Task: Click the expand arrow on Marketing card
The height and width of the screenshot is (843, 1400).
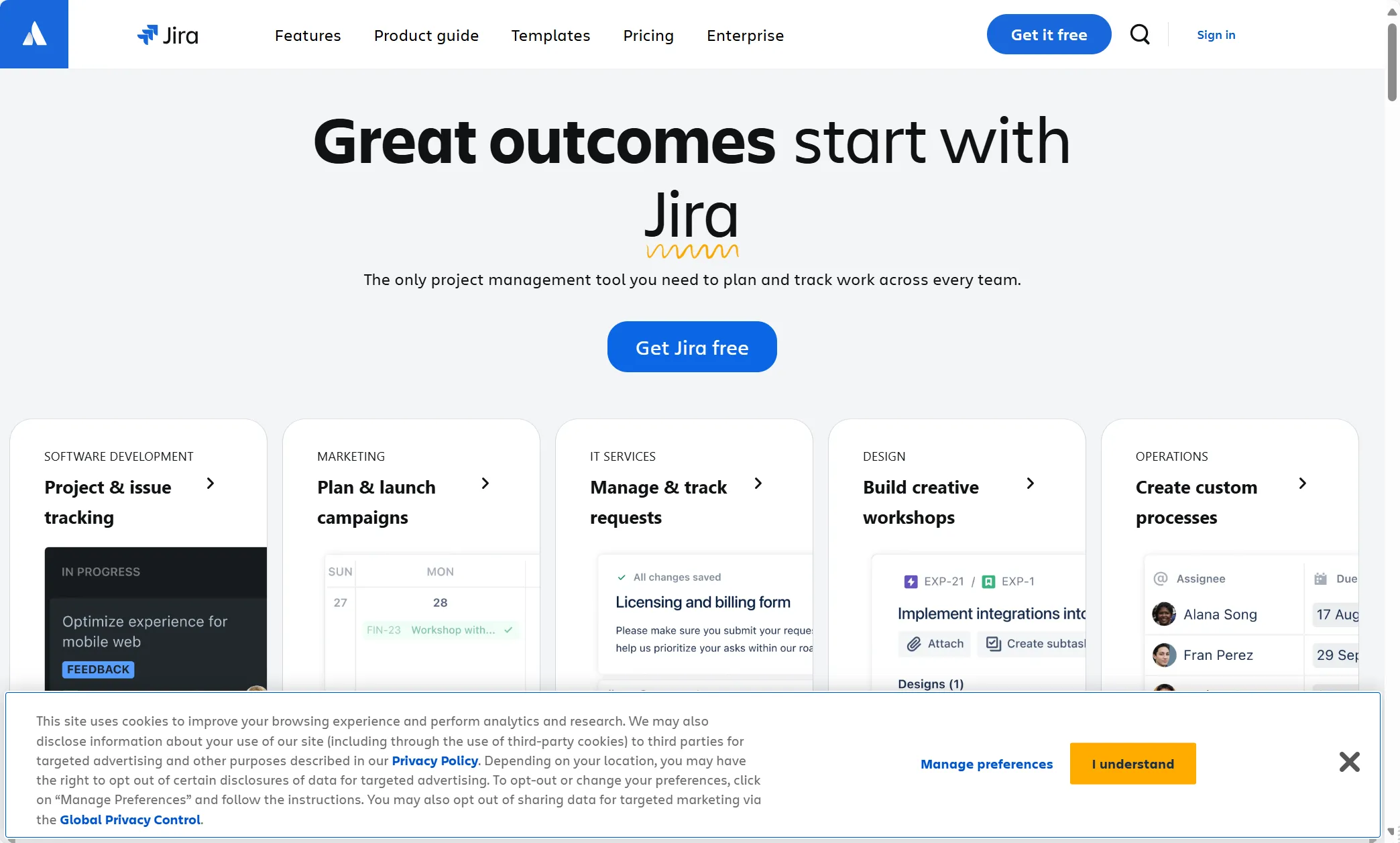Action: [x=485, y=483]
